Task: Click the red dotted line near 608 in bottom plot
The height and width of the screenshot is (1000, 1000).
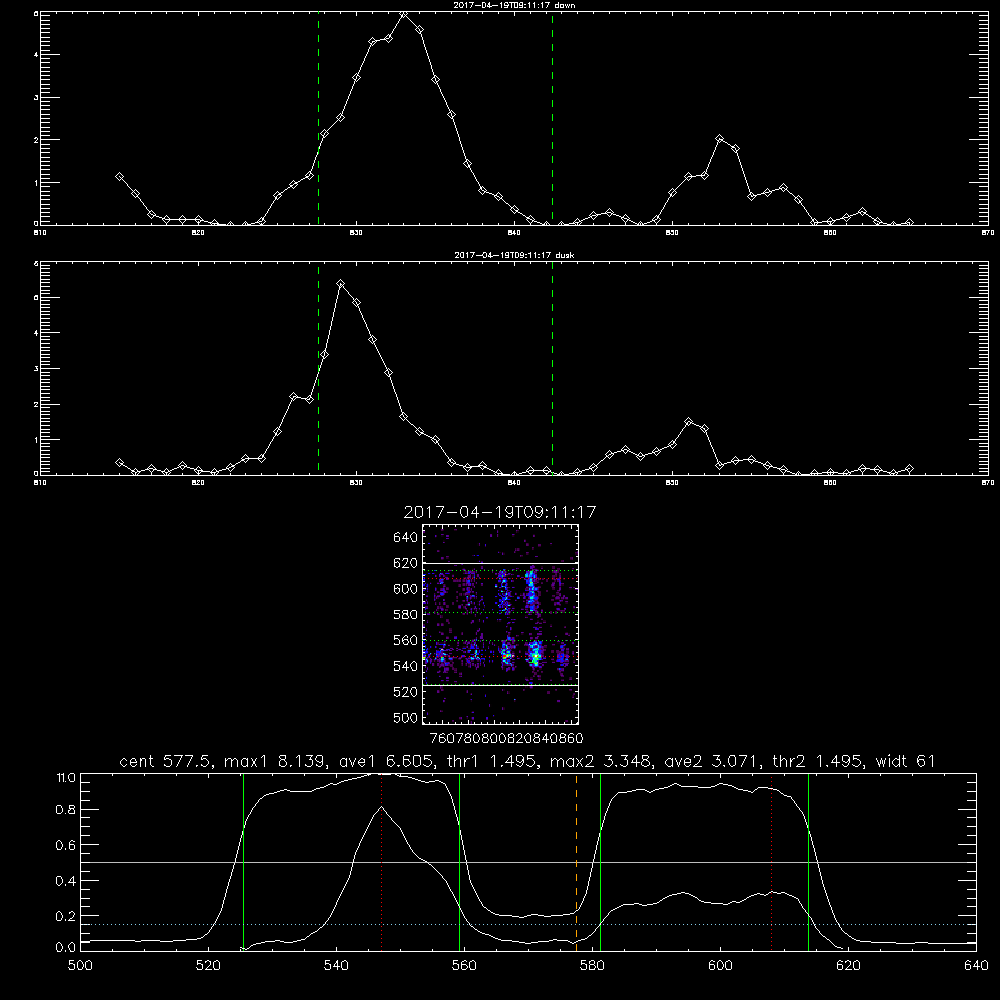Action: (772, 861)
